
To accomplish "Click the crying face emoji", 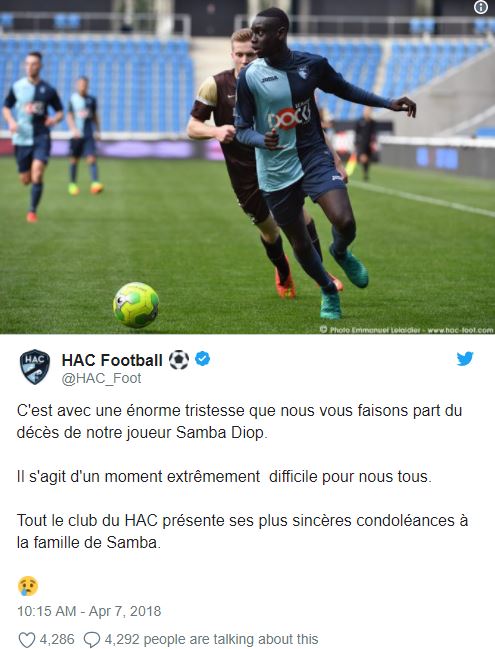I will [x=28, y=586].
